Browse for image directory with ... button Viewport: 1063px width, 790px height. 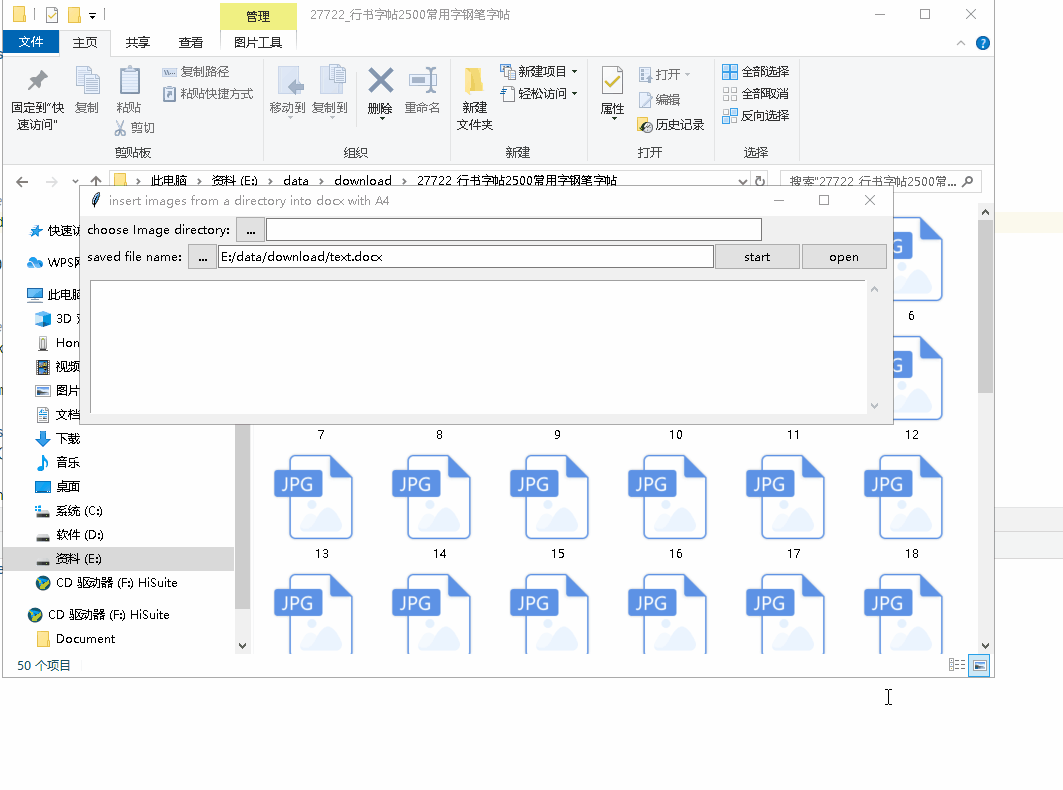tap(251, 231)
